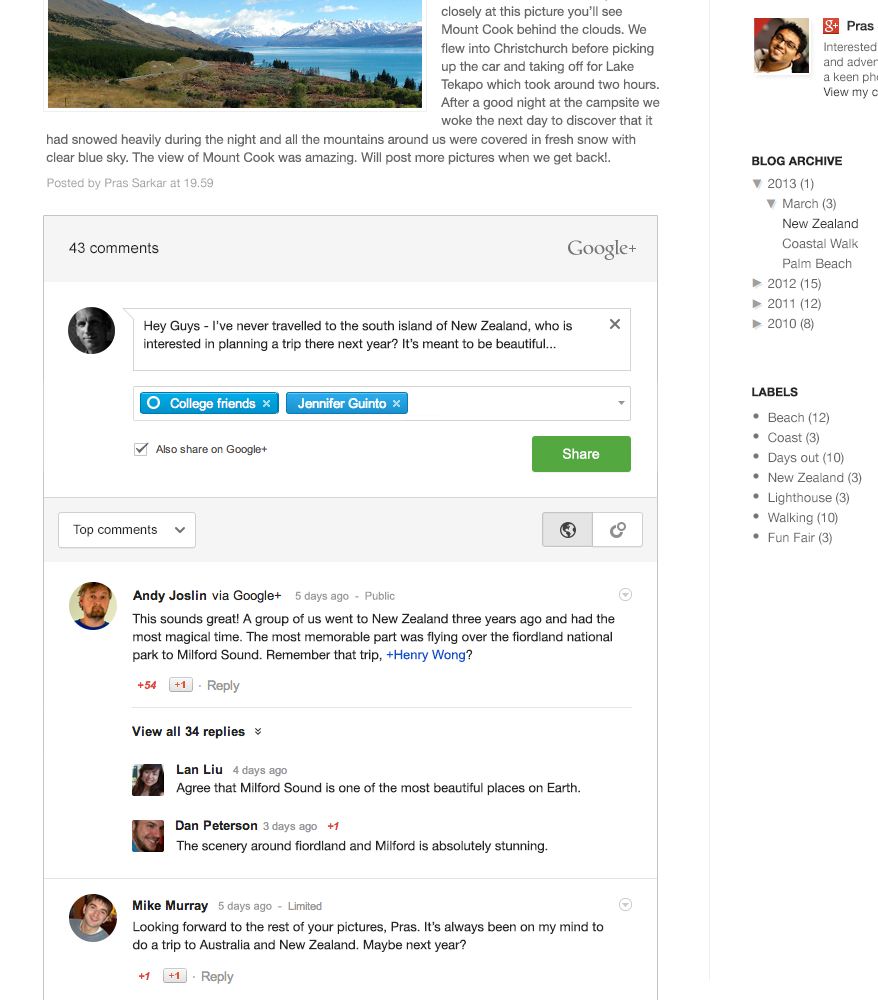Remove the College friends chip
Viewport: 878px width, 1000px height.
coord(266,404)
